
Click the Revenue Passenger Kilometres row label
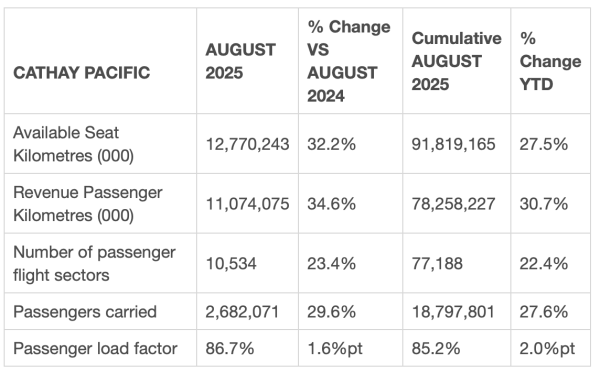tap(88, 204)
